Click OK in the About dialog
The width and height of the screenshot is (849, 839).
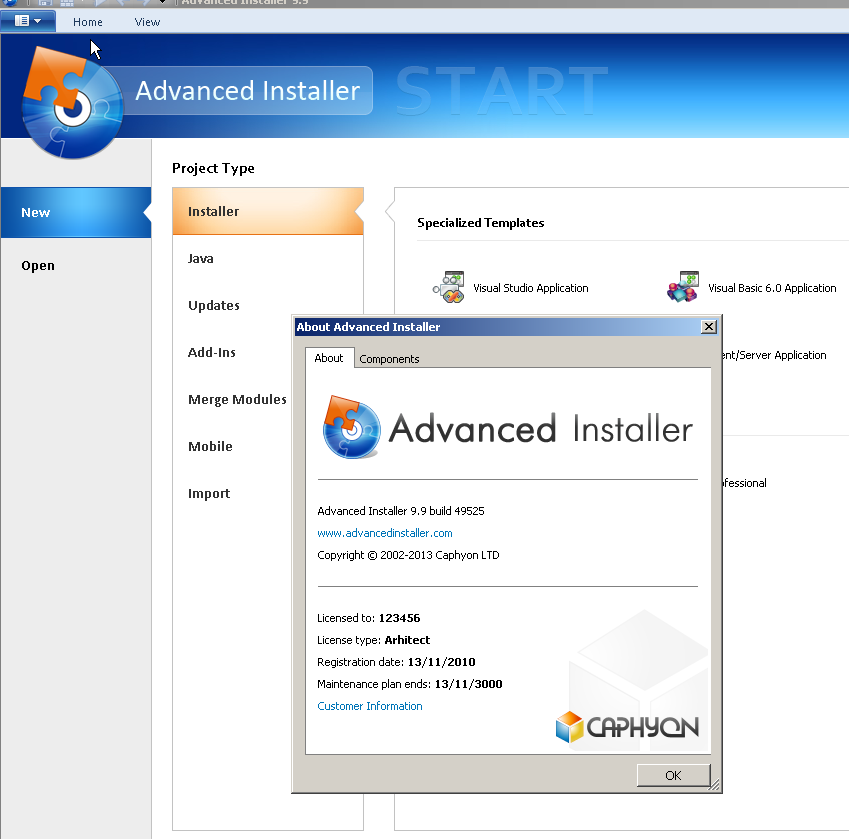pyautogui.click(x=673, y=775)
